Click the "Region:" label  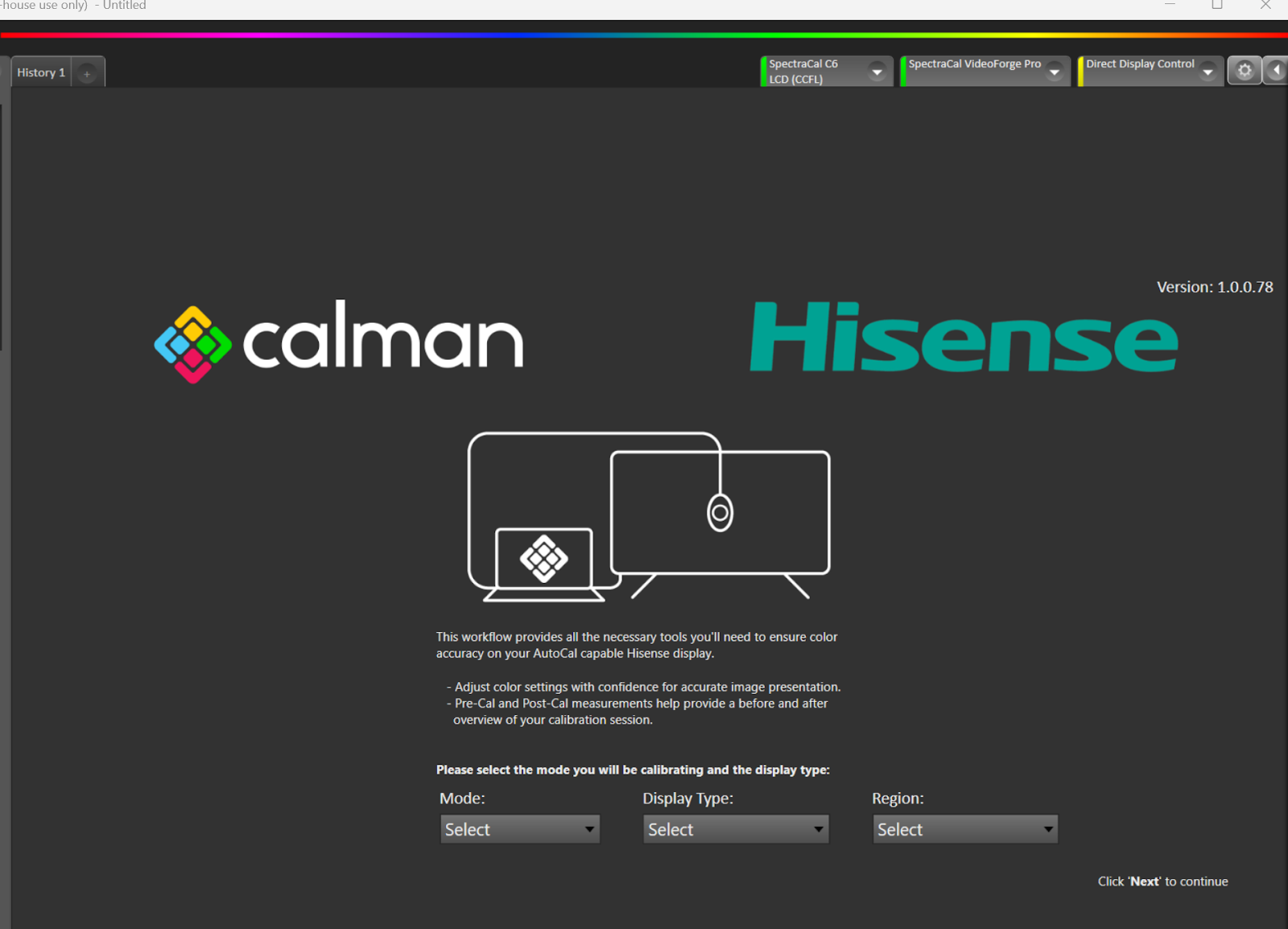pos(898,799)
